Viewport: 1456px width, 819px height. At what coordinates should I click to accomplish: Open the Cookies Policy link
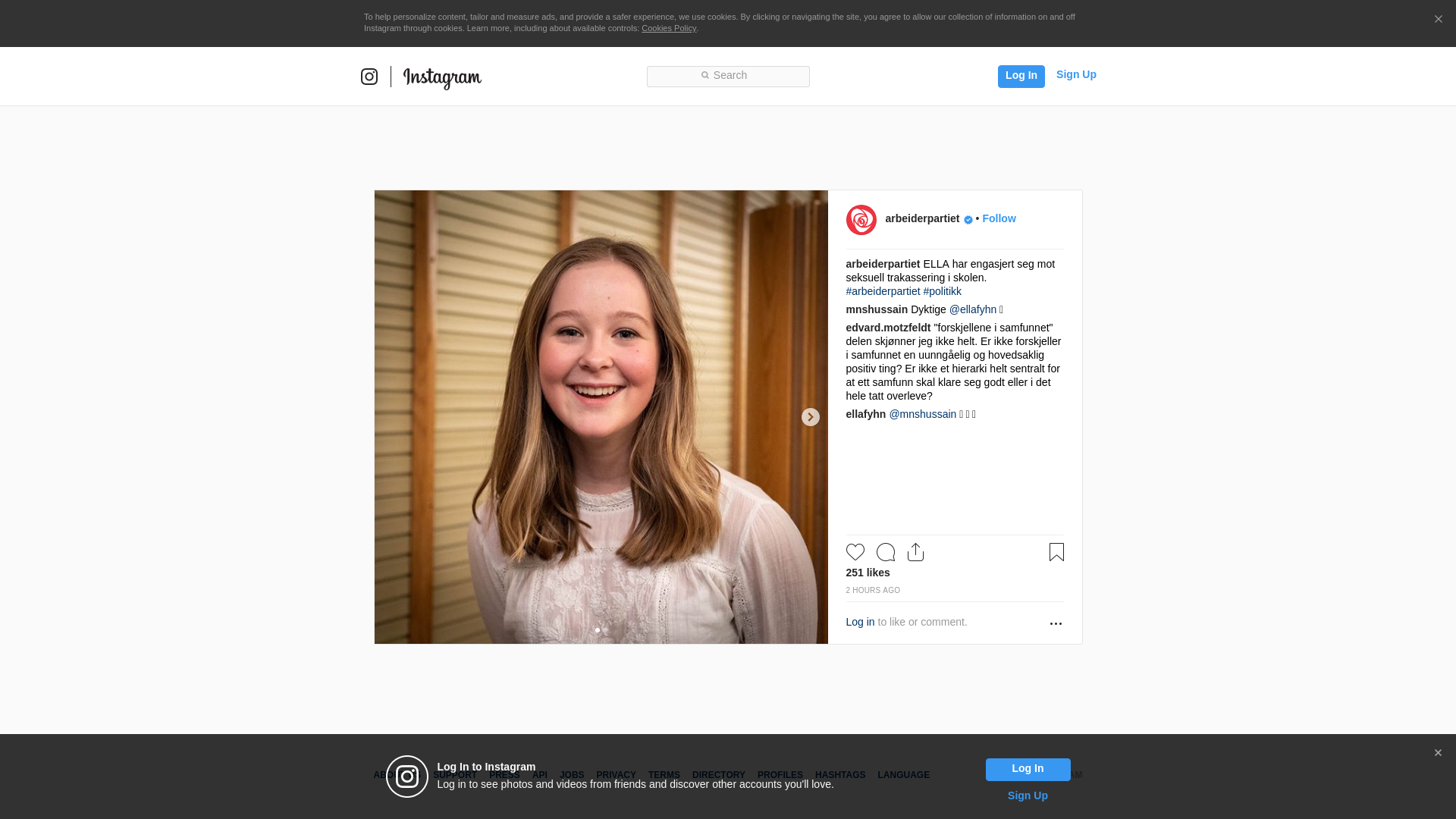pyautogui.click(x=669, y=28)
